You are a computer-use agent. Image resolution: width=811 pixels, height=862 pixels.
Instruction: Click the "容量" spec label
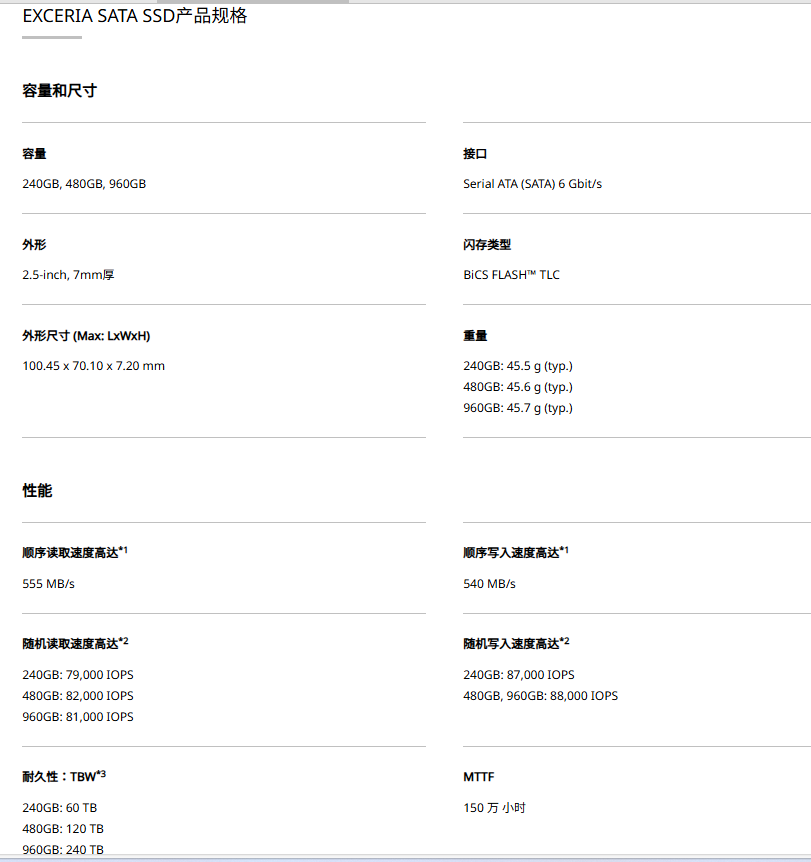pyautogui.click(x=34, y=154)
